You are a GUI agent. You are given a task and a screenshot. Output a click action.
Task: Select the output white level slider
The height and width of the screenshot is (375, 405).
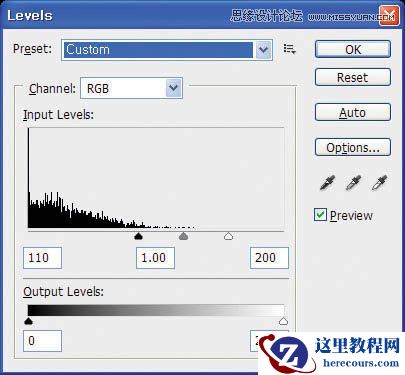283,321
